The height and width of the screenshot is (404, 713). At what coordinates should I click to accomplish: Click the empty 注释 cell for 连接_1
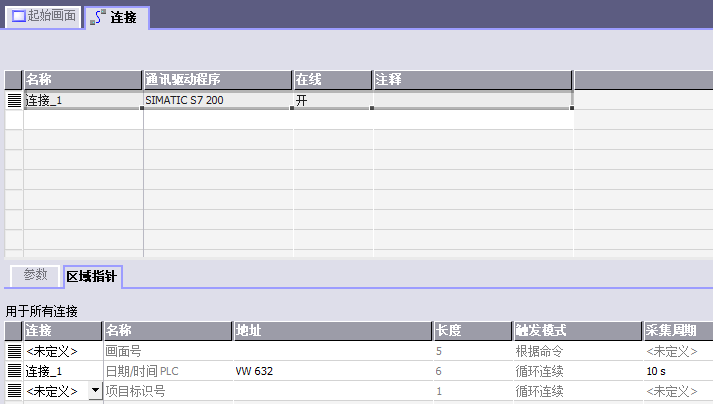pos(473,100)
